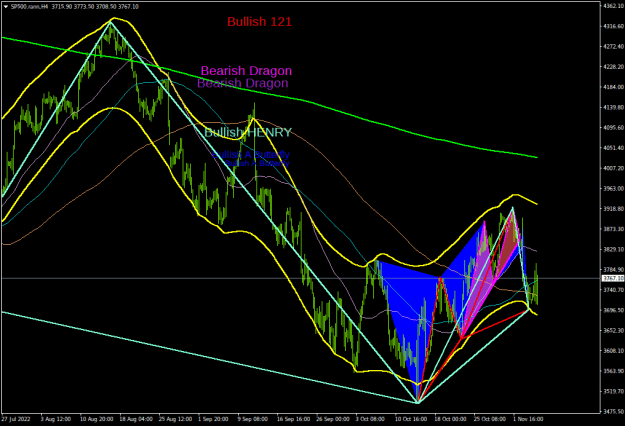Select the bright green descending moving average line
Image resolution: width=625 pixels, height=426 pixels.
click(269, 94)
